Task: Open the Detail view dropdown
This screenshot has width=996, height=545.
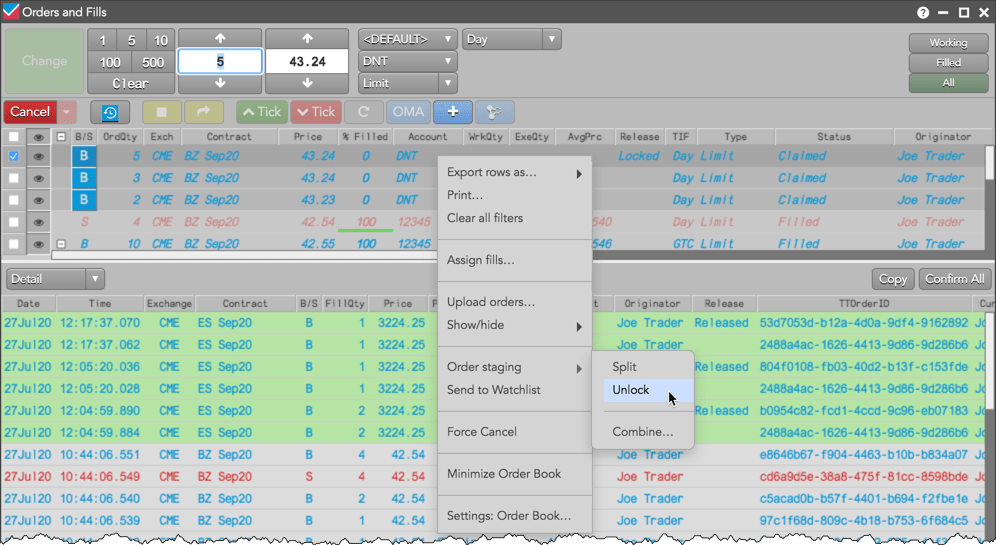Action: pyautogui.click(x=55, y=279)
